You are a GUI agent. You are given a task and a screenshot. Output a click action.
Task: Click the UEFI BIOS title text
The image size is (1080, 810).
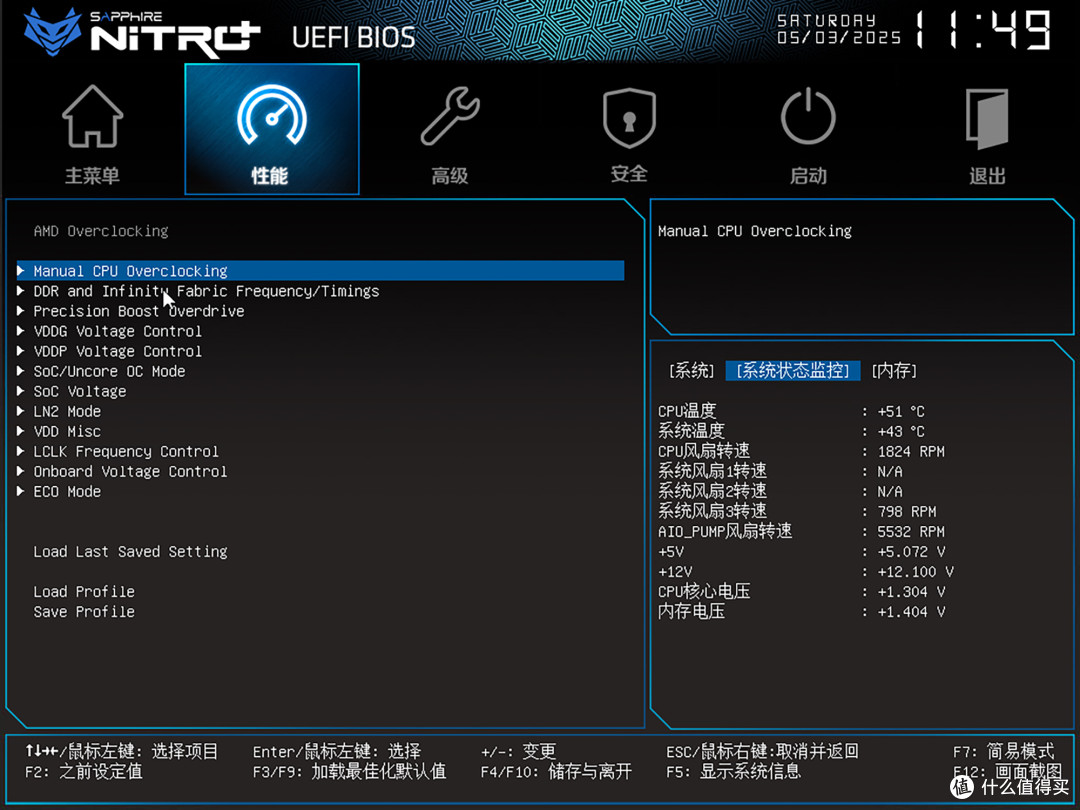pyautogui.click(x=353, y=37)
